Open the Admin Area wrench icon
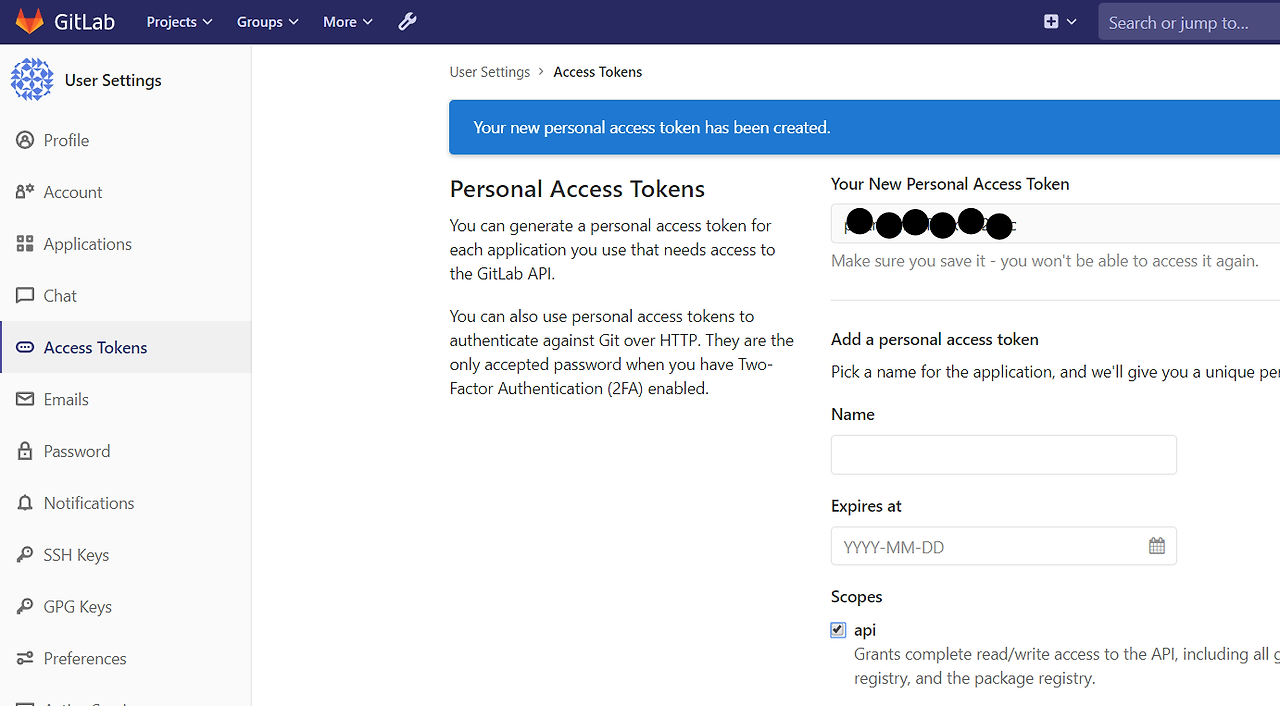 (407, 21)
